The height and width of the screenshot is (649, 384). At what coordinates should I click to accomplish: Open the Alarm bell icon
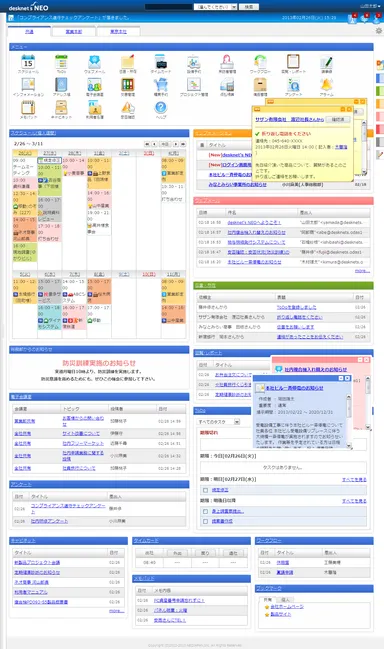point(326,85)
